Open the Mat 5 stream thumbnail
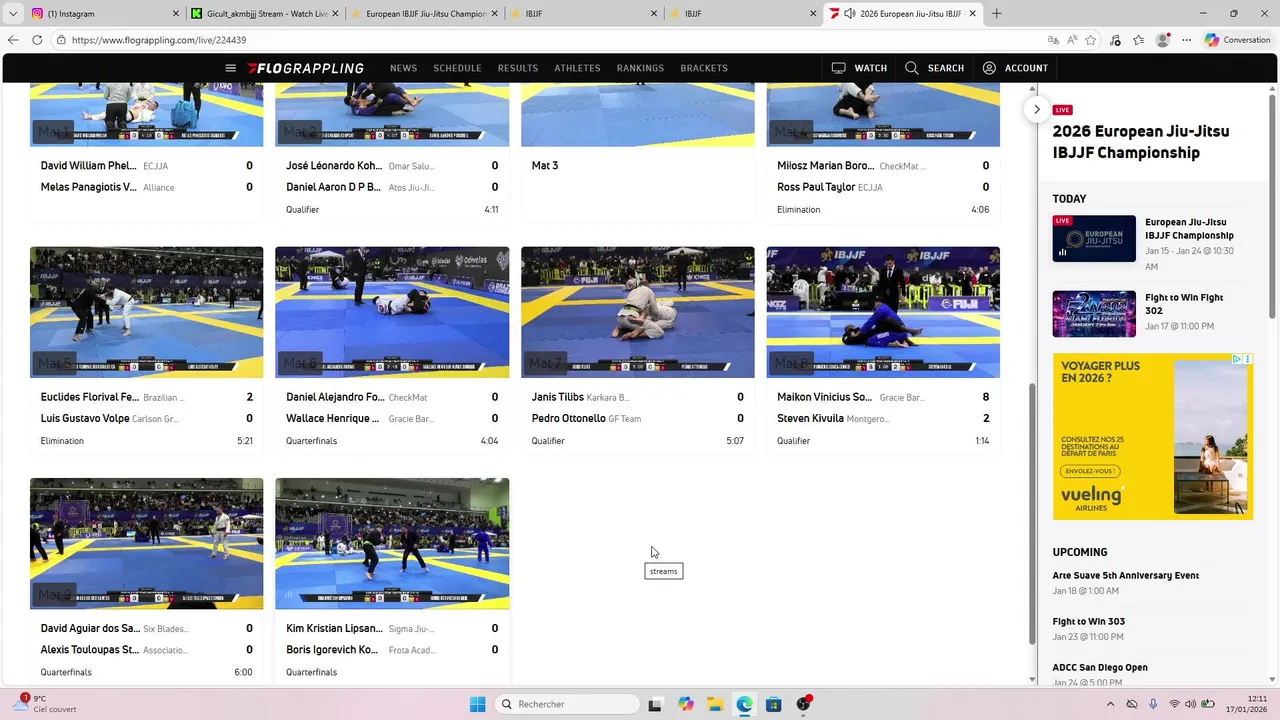The width and height of the screenshot is (1280, 720). point(147,312)
